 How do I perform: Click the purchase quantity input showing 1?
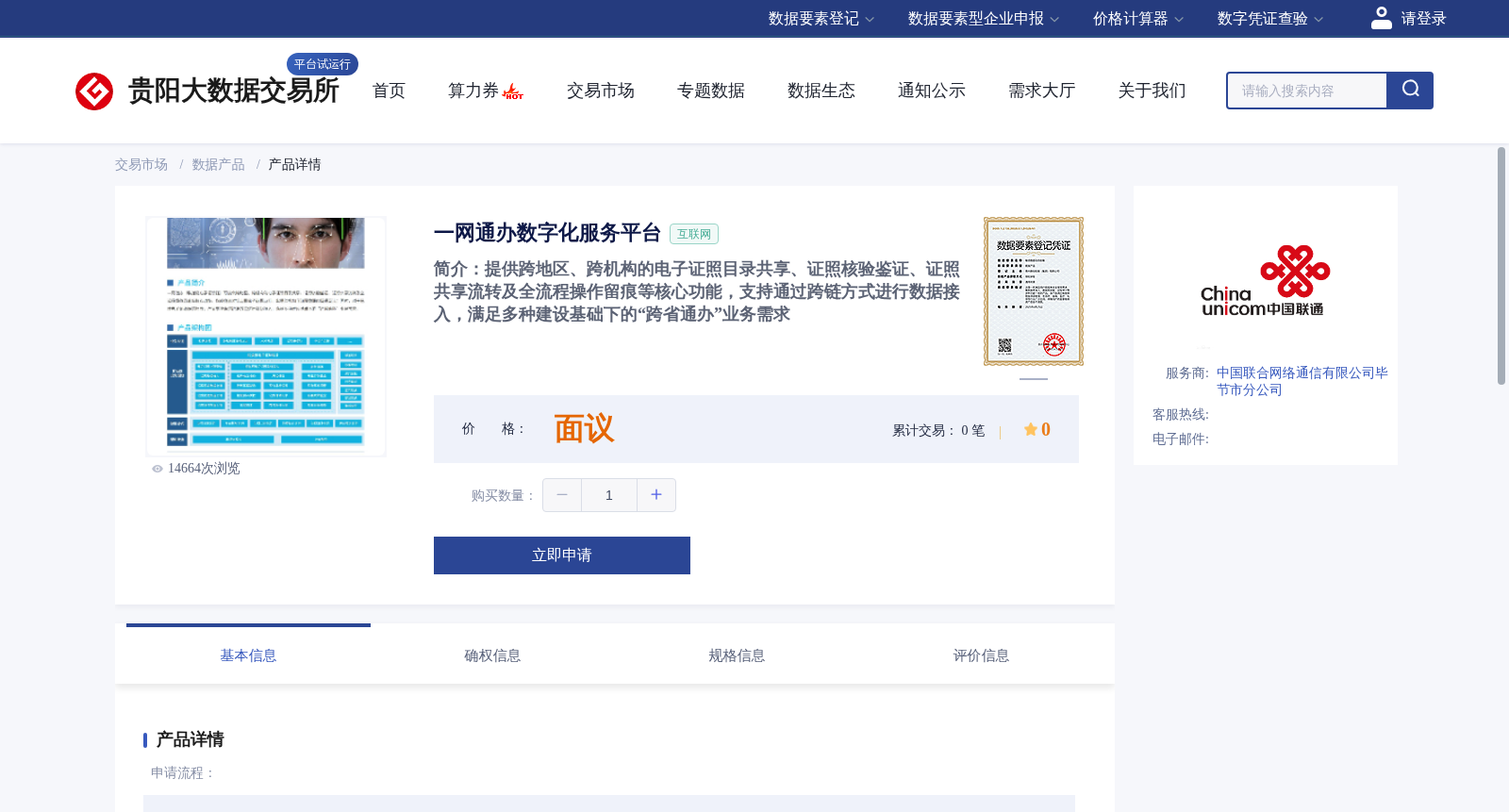[609, 495]
